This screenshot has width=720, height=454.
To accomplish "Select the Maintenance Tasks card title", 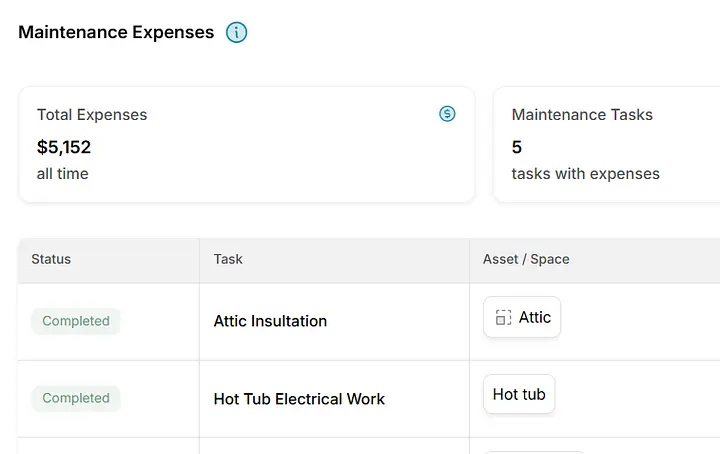I will click(x=582, y=115).
